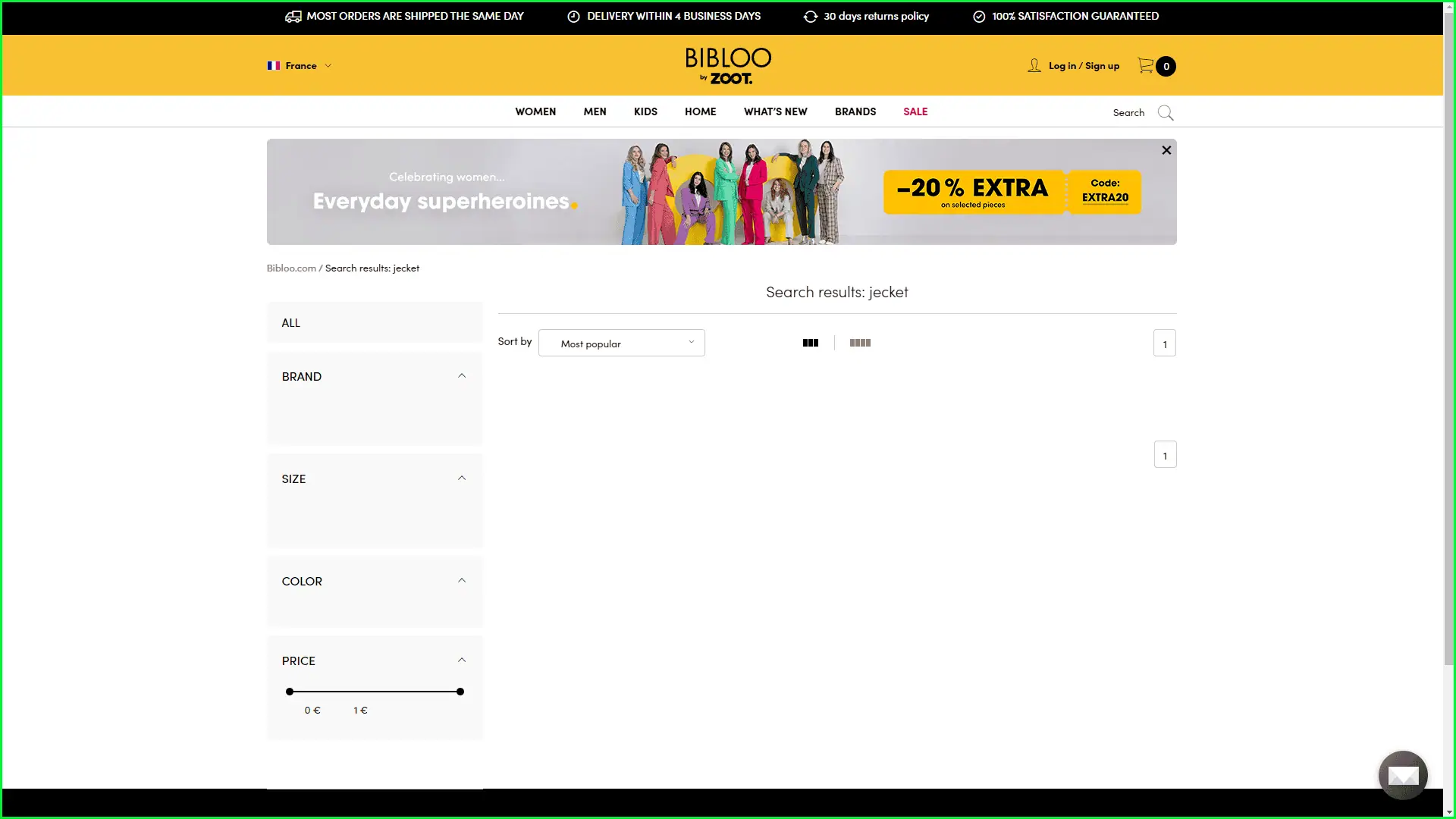The width and height of the screenshot is (1456, 819).
Task: Click the right price slider handle
Action: click(x=460, y=692)
